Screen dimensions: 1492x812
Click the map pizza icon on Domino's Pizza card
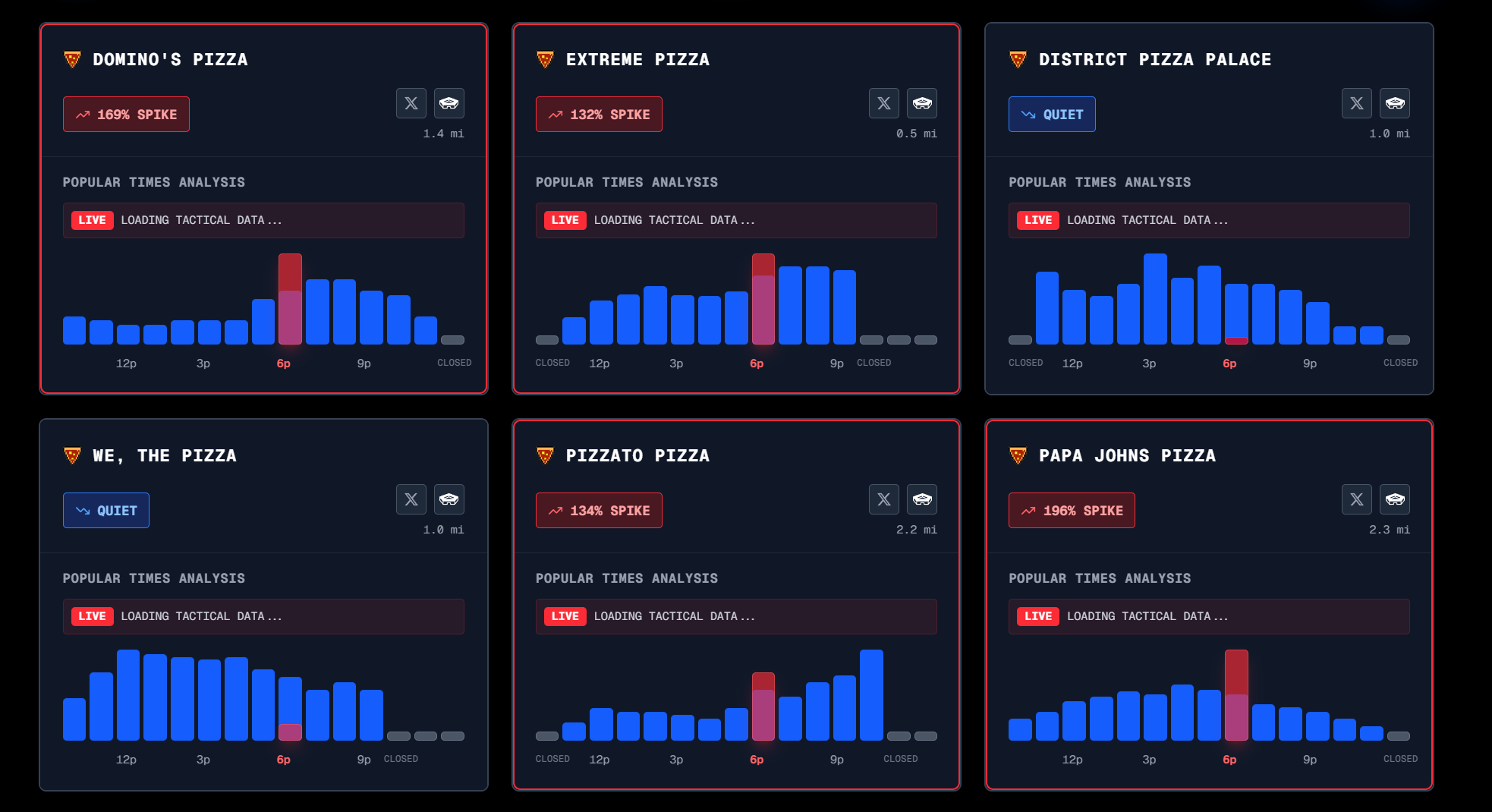[x=449, y=103]
